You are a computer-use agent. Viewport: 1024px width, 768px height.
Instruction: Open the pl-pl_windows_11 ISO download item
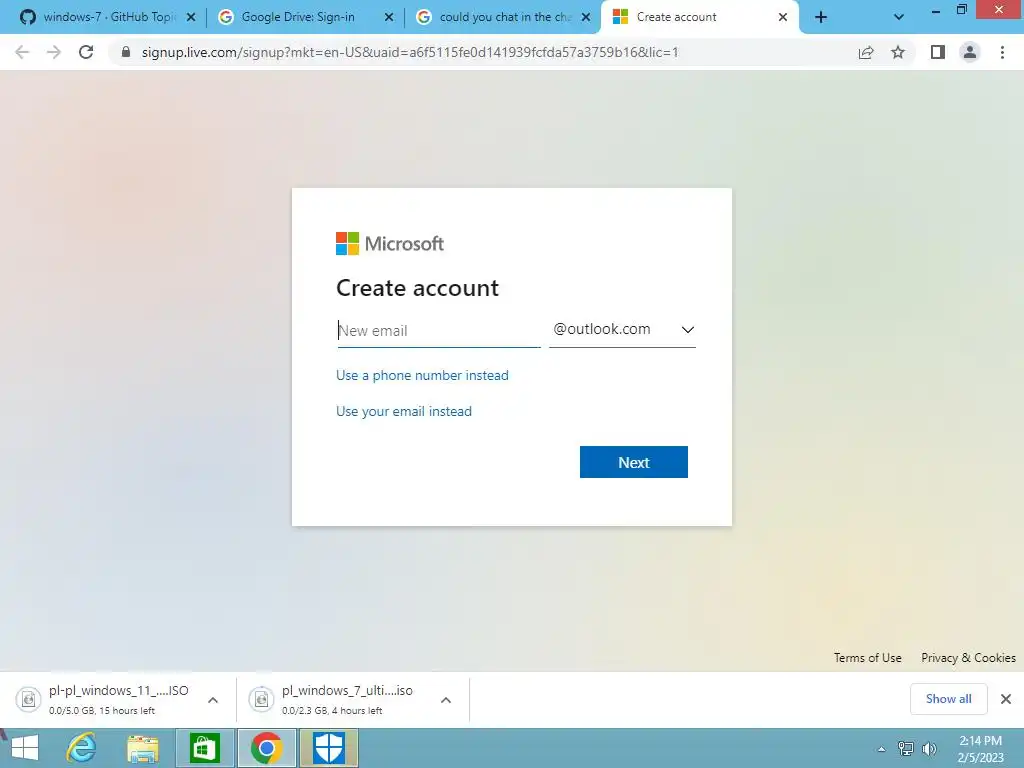pyautogui.click(x=104, y=699)
